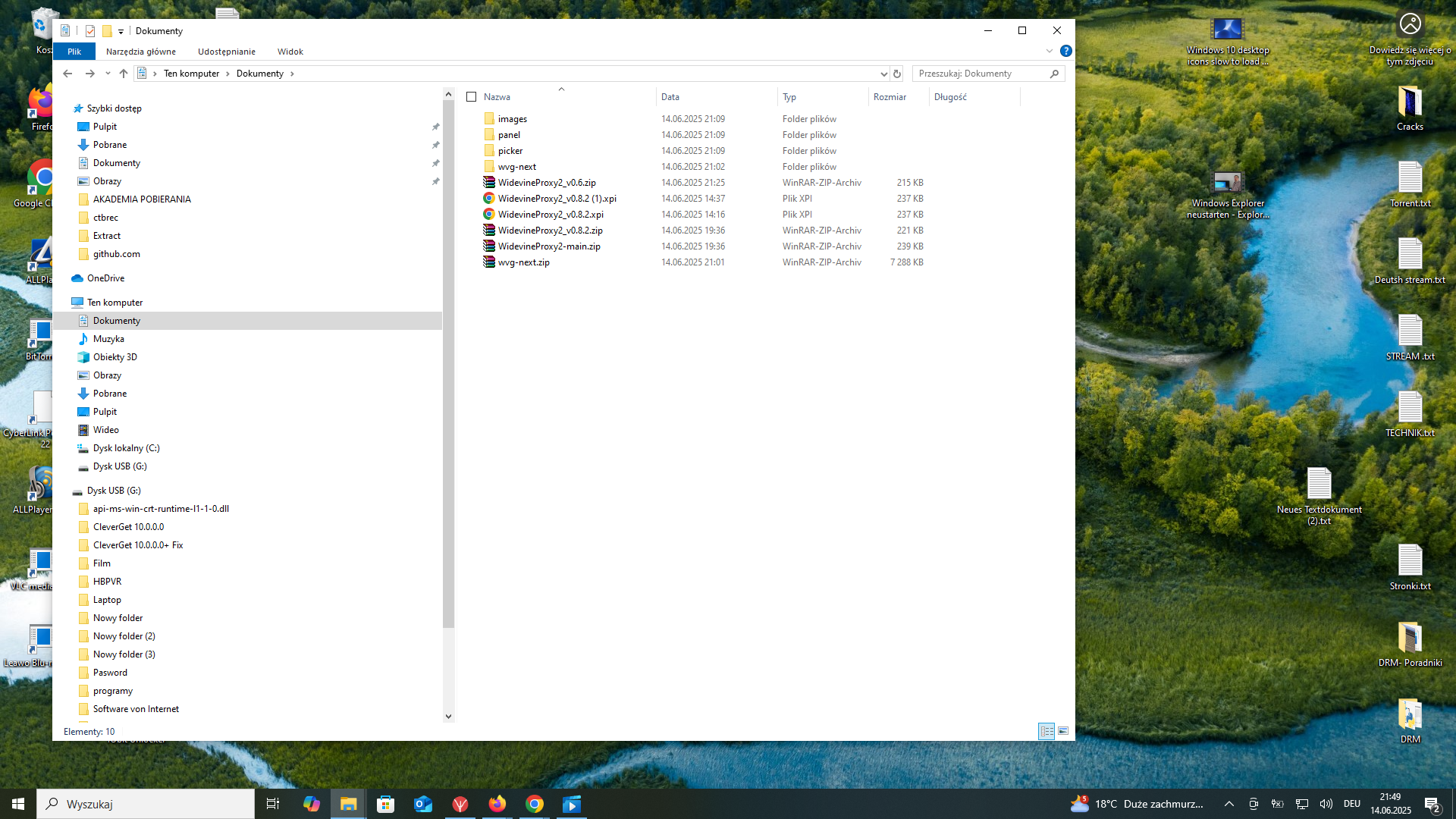Click the Back navigation arrow
The height and width of the screenshot is (819, 1456).
(x=67, y=74)
